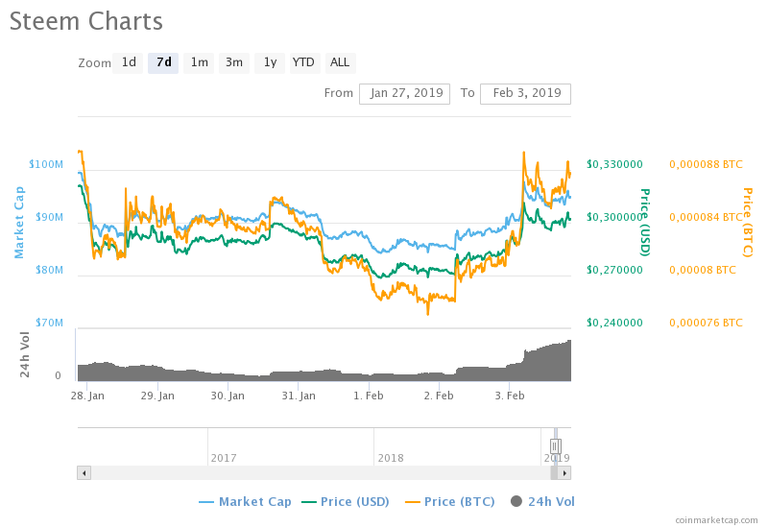Click the 2018 marker in navigator
The height and width of the screenshot is (528, 768).
[390, 458]
